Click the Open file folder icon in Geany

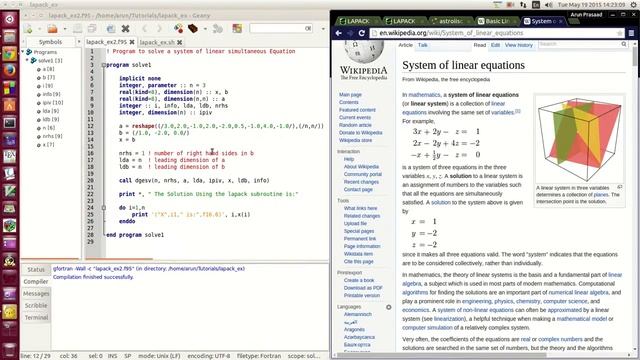coord(52,29)
